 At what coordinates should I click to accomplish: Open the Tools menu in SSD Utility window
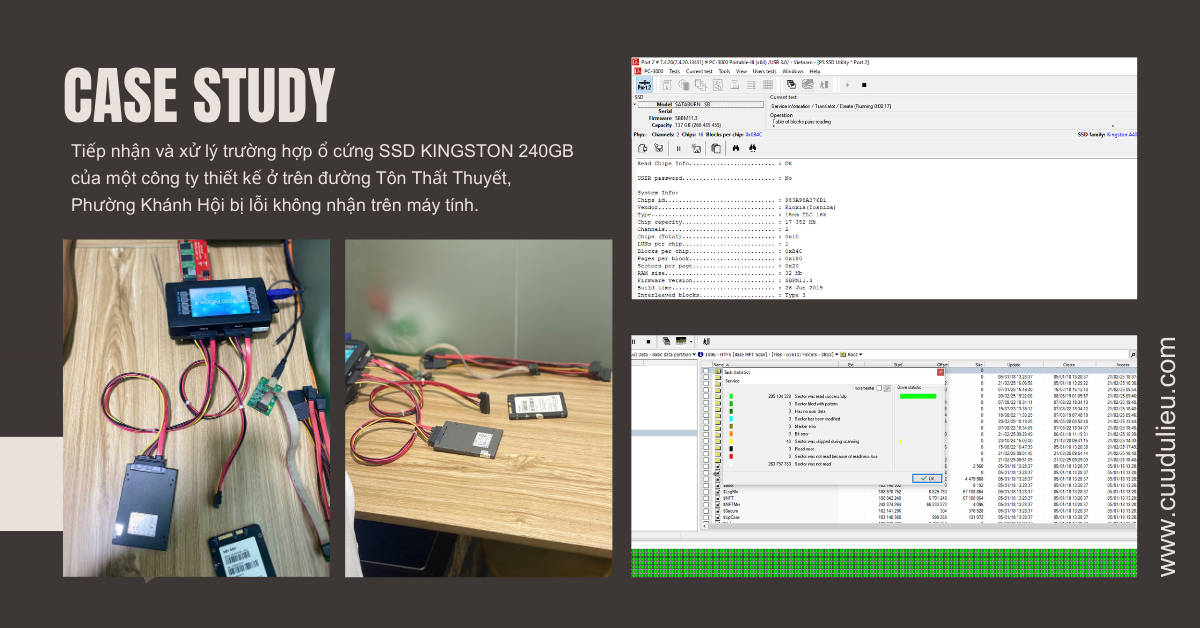(x=724, y=71)
